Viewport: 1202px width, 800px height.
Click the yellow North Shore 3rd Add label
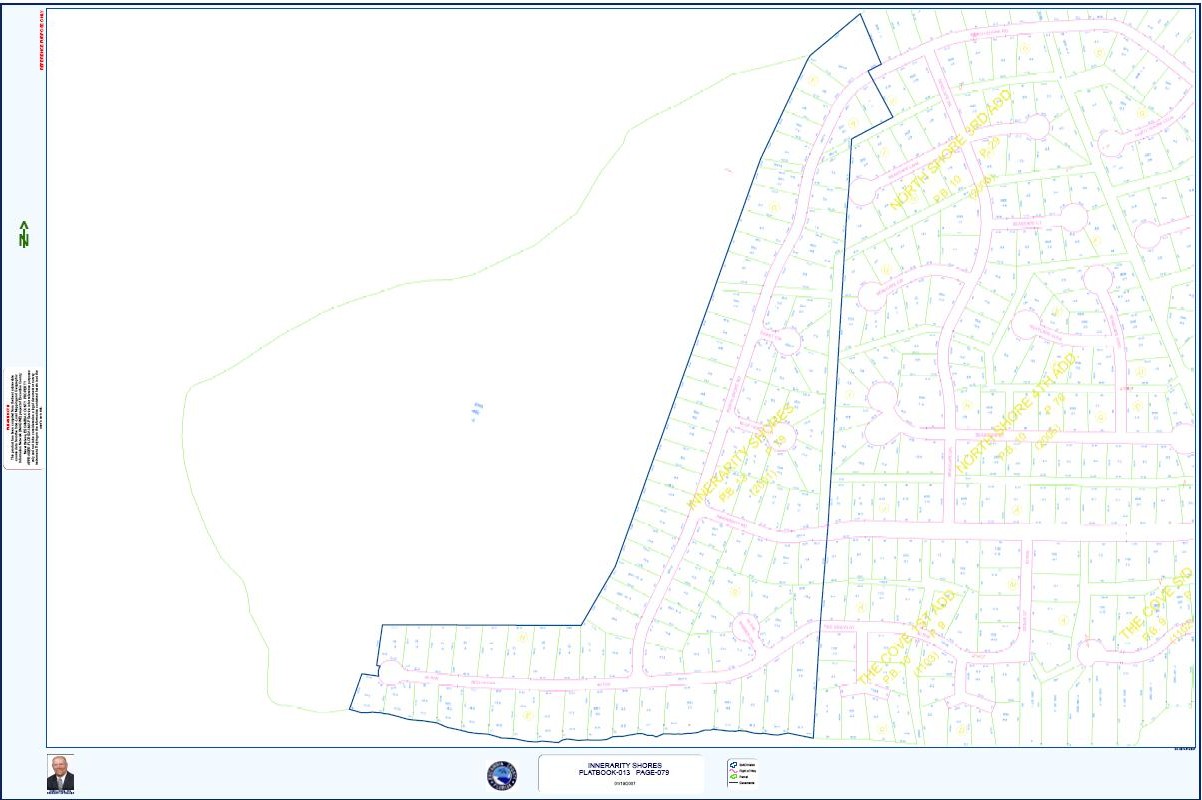950,150
